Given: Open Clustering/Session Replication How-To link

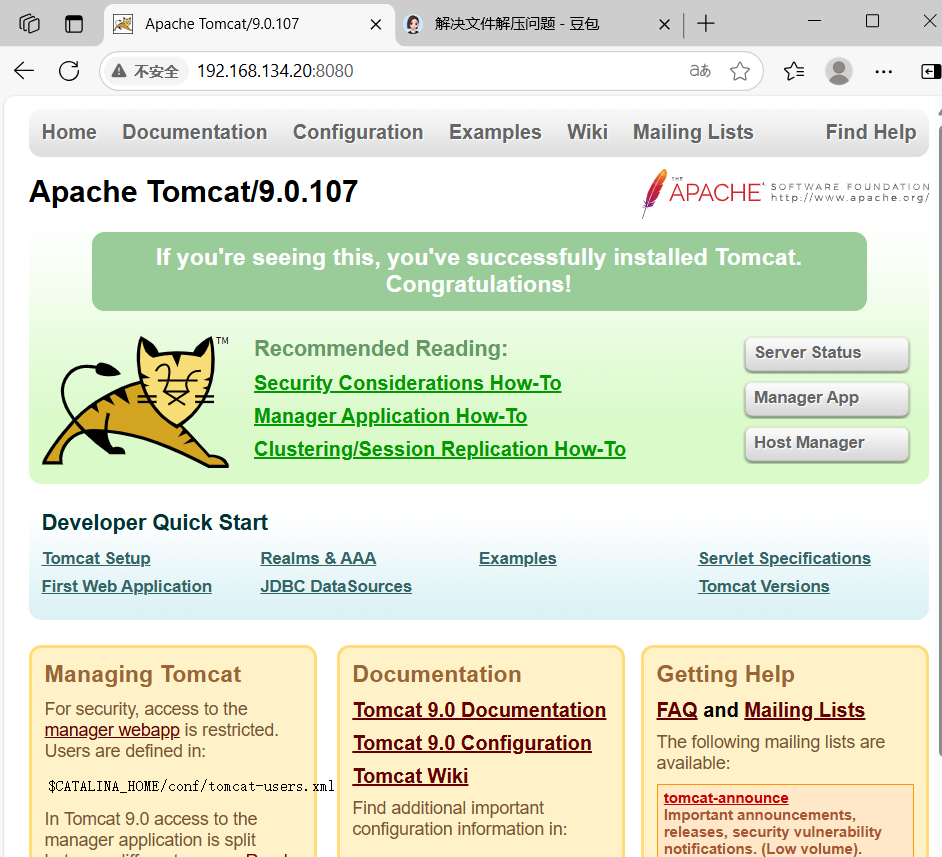Looking at the screenshot, I should [x=440, y=449].
